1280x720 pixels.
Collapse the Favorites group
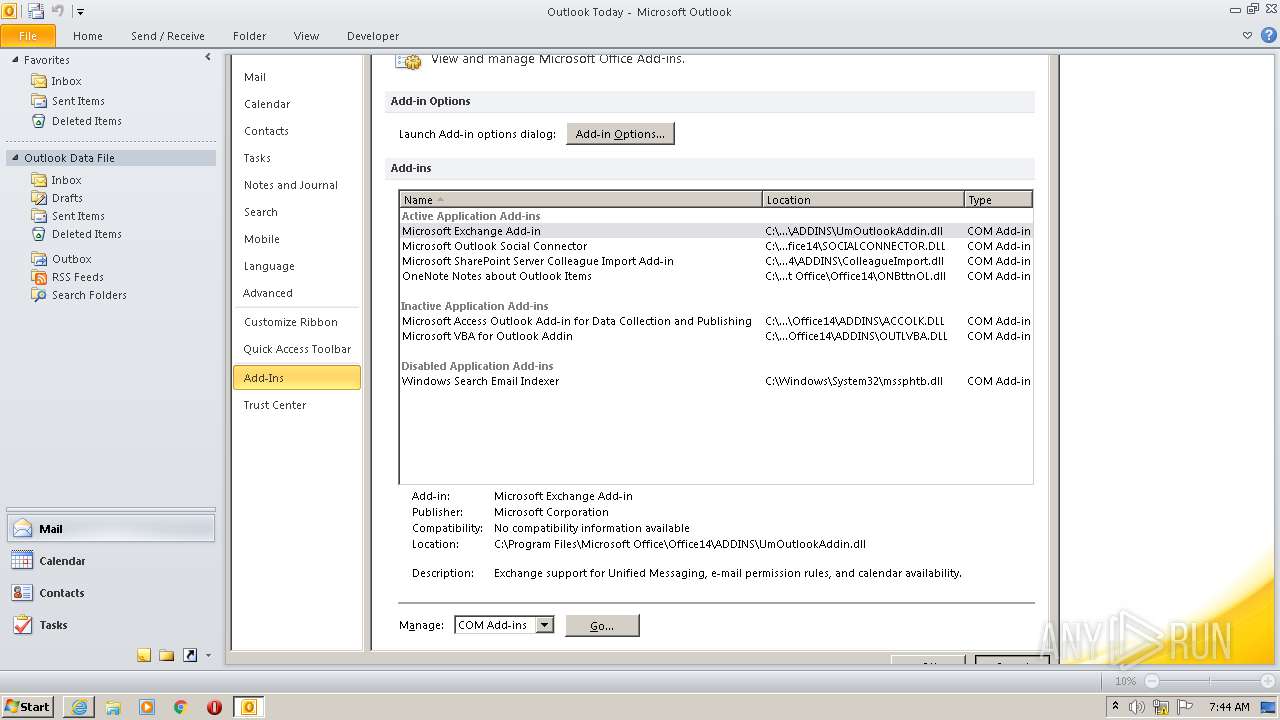[x=15, y=60]
